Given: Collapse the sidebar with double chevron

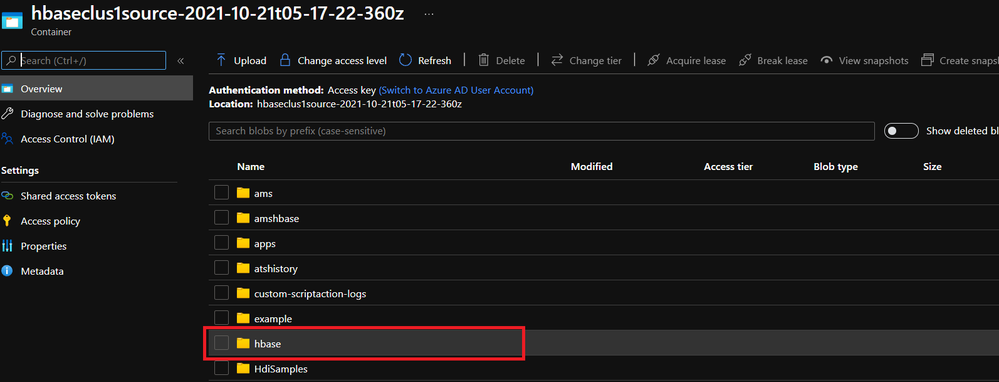Looking at the screenshot, I should click(180, 60).
